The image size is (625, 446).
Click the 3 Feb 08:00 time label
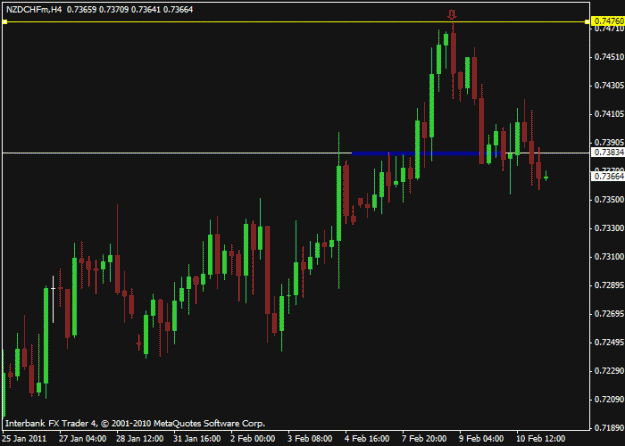pyautogui.click(x=310, y=439)
